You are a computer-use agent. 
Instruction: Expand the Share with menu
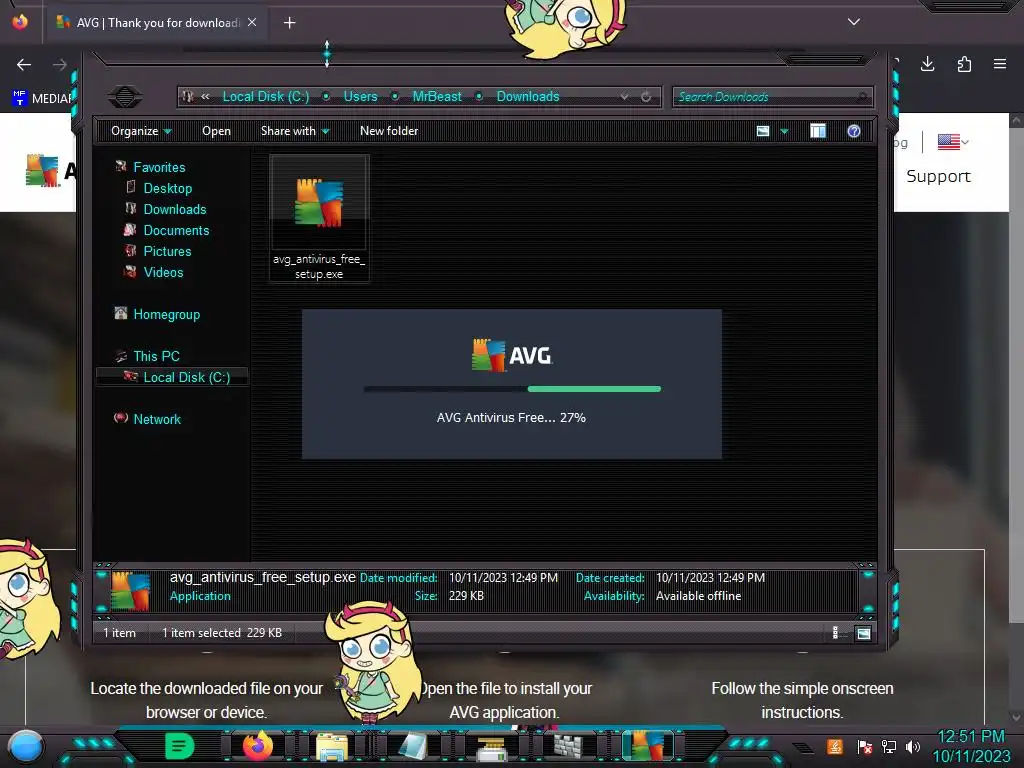[295, 131]
